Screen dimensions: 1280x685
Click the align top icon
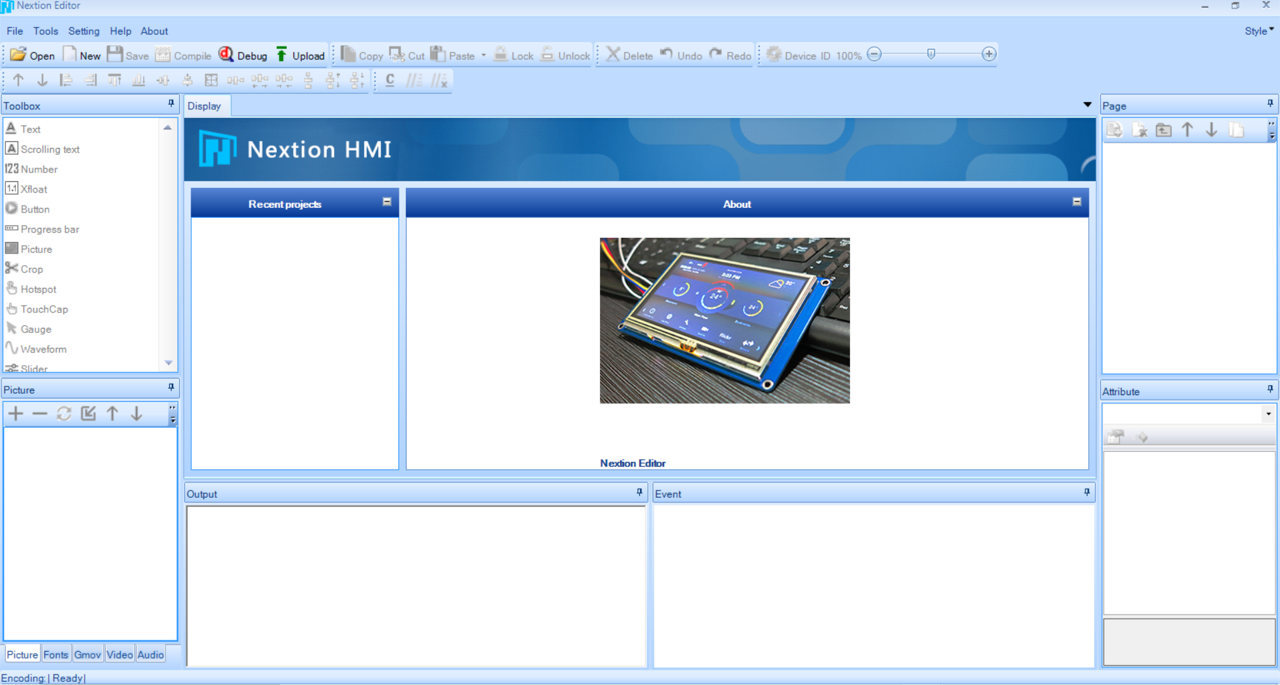click(x=114, y=80)
